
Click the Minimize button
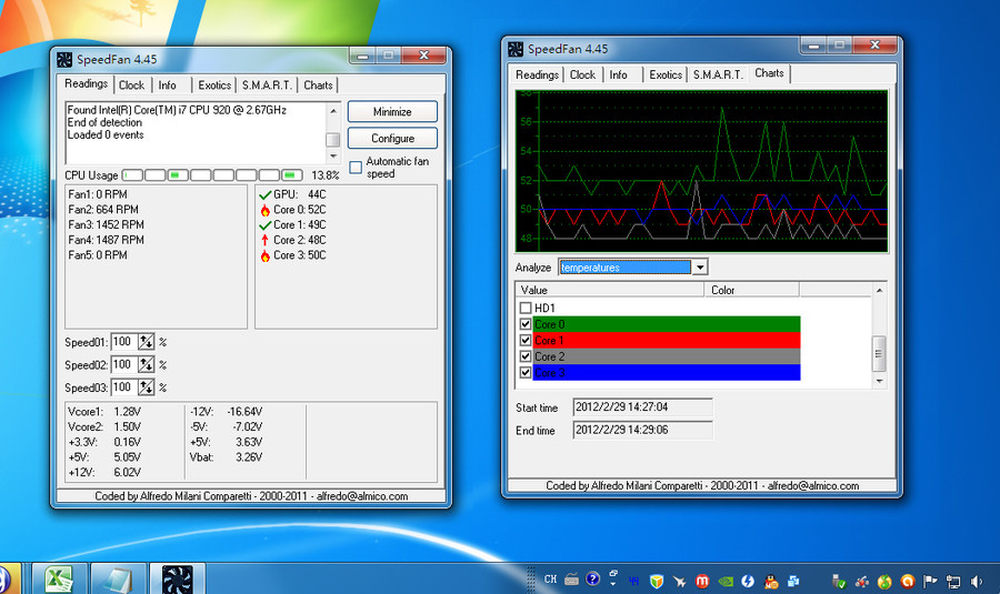point(392,112)
